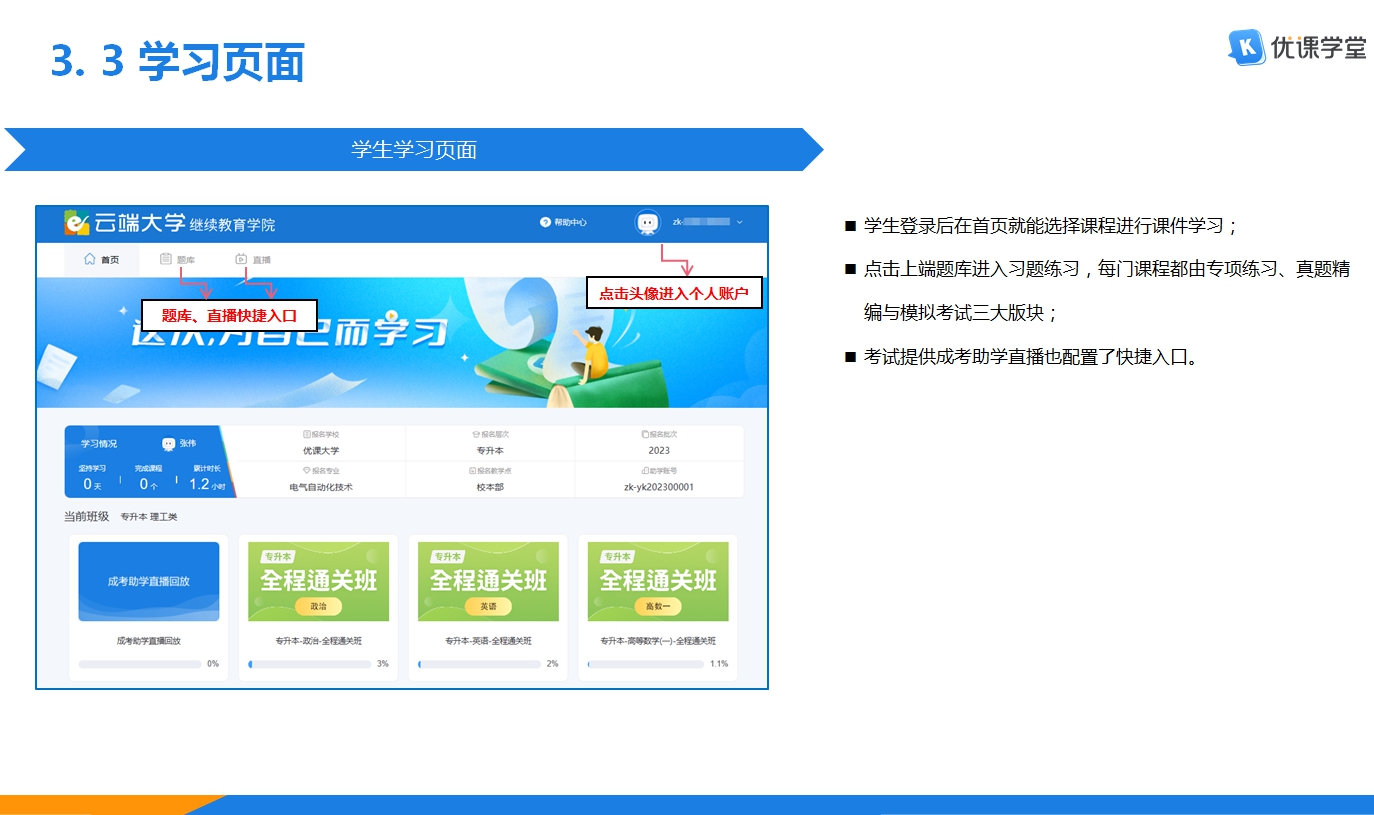
Task: Expand the account dropdown arrow
Action: click(740, 223)
